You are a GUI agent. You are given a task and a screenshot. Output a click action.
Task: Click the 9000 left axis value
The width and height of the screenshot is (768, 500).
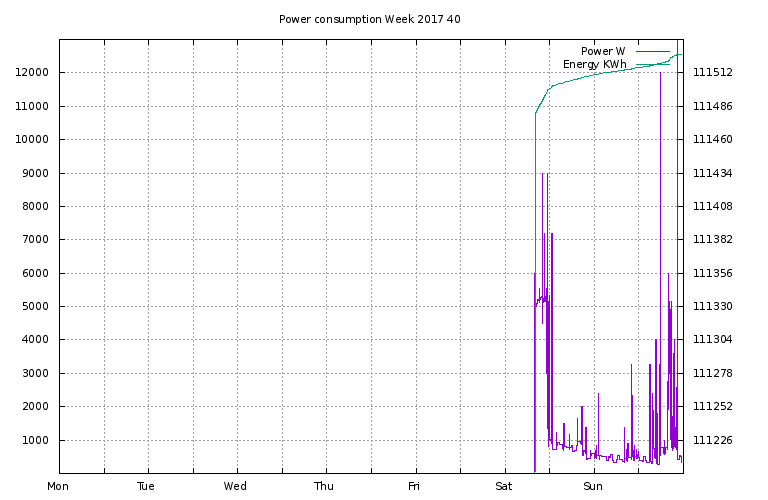35,173
